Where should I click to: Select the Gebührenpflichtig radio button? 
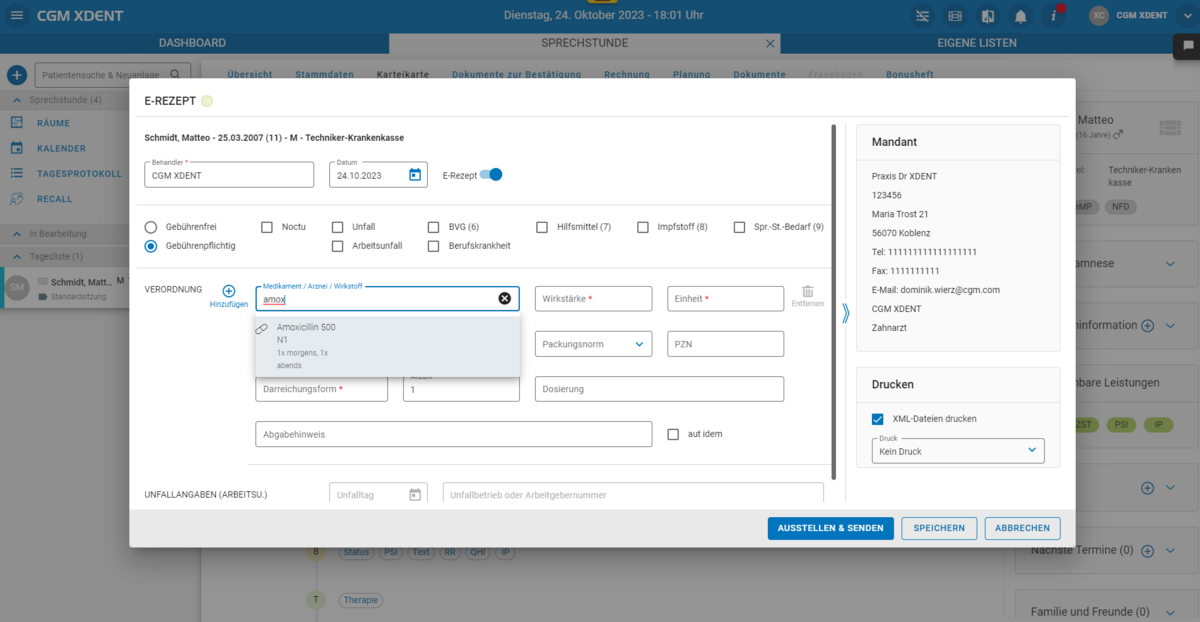tap(151, 246)
